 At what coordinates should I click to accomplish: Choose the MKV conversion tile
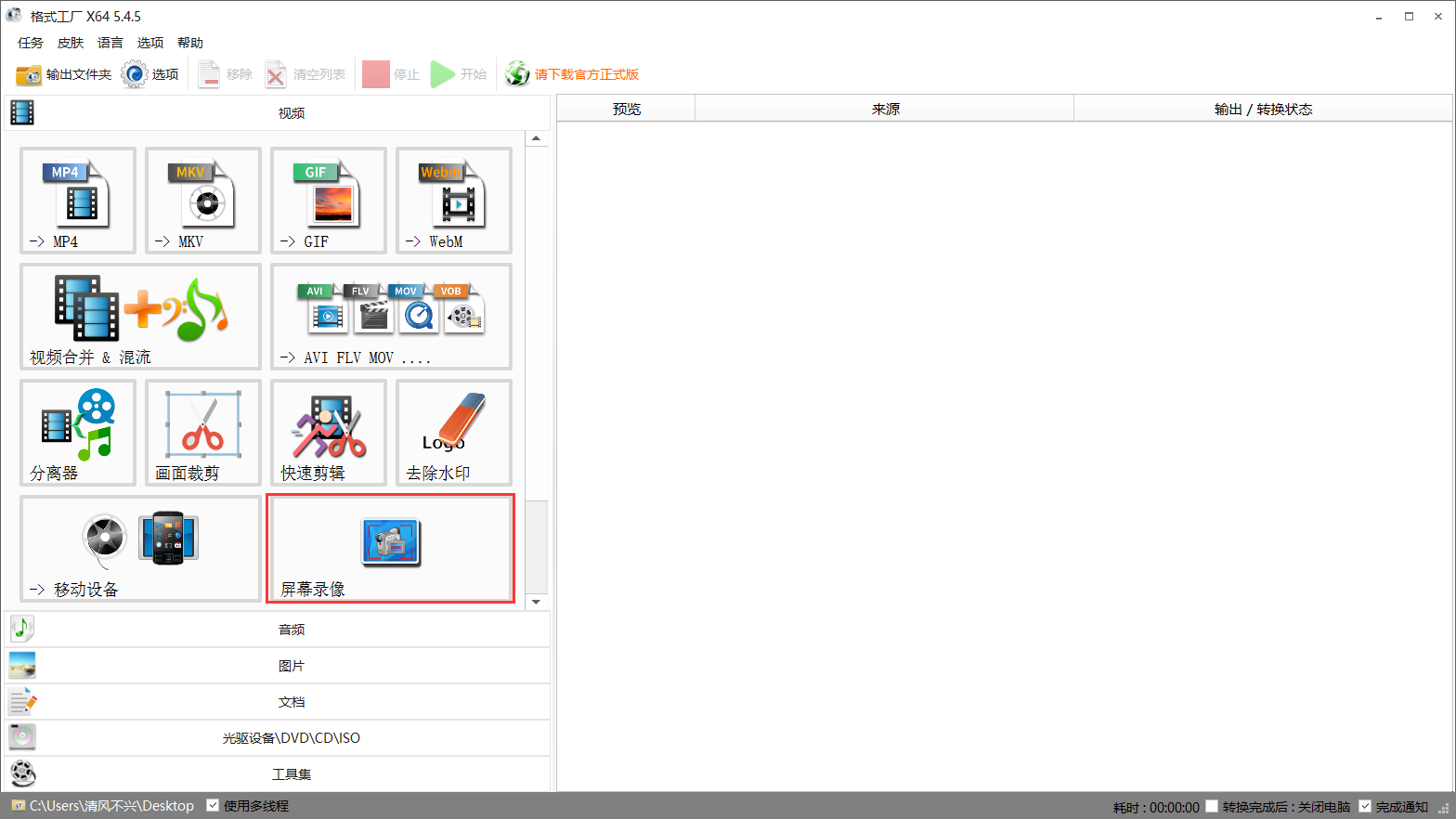point(203,201)
